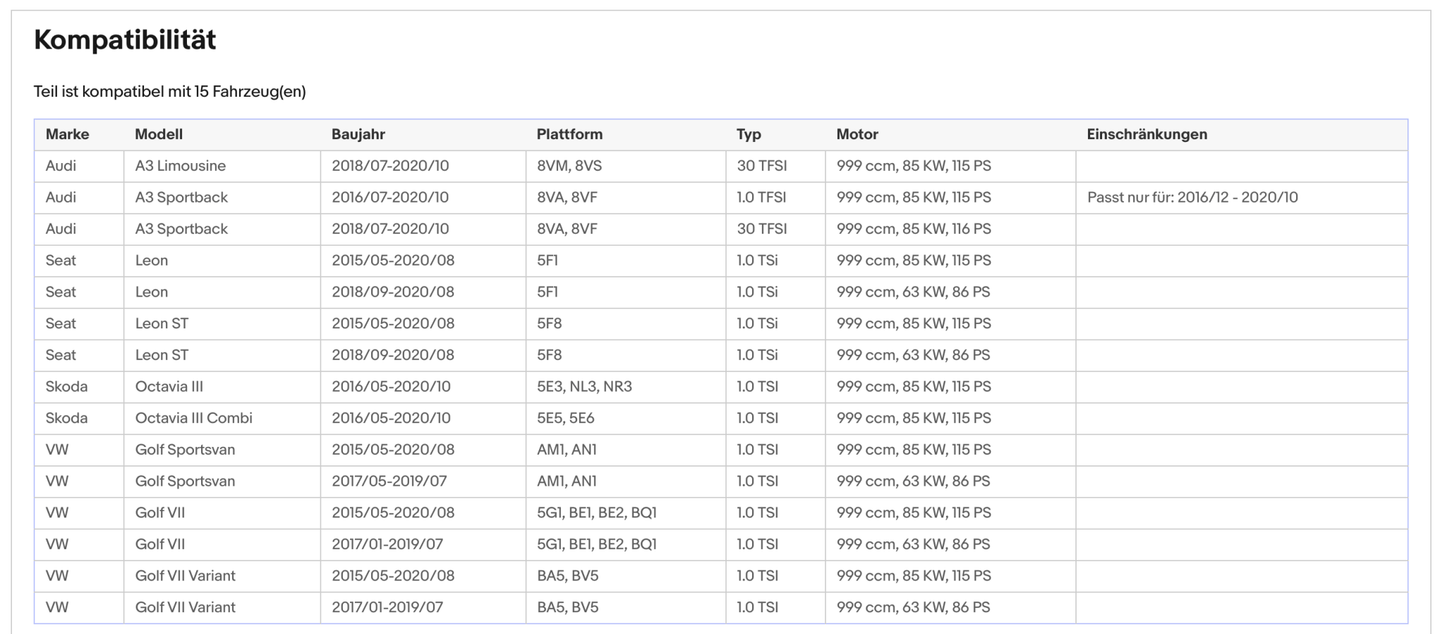Image resolution: width=1445 pixels, height=634 pixels.
Task: Click the Marke column header
Action: tap(67, 134)
